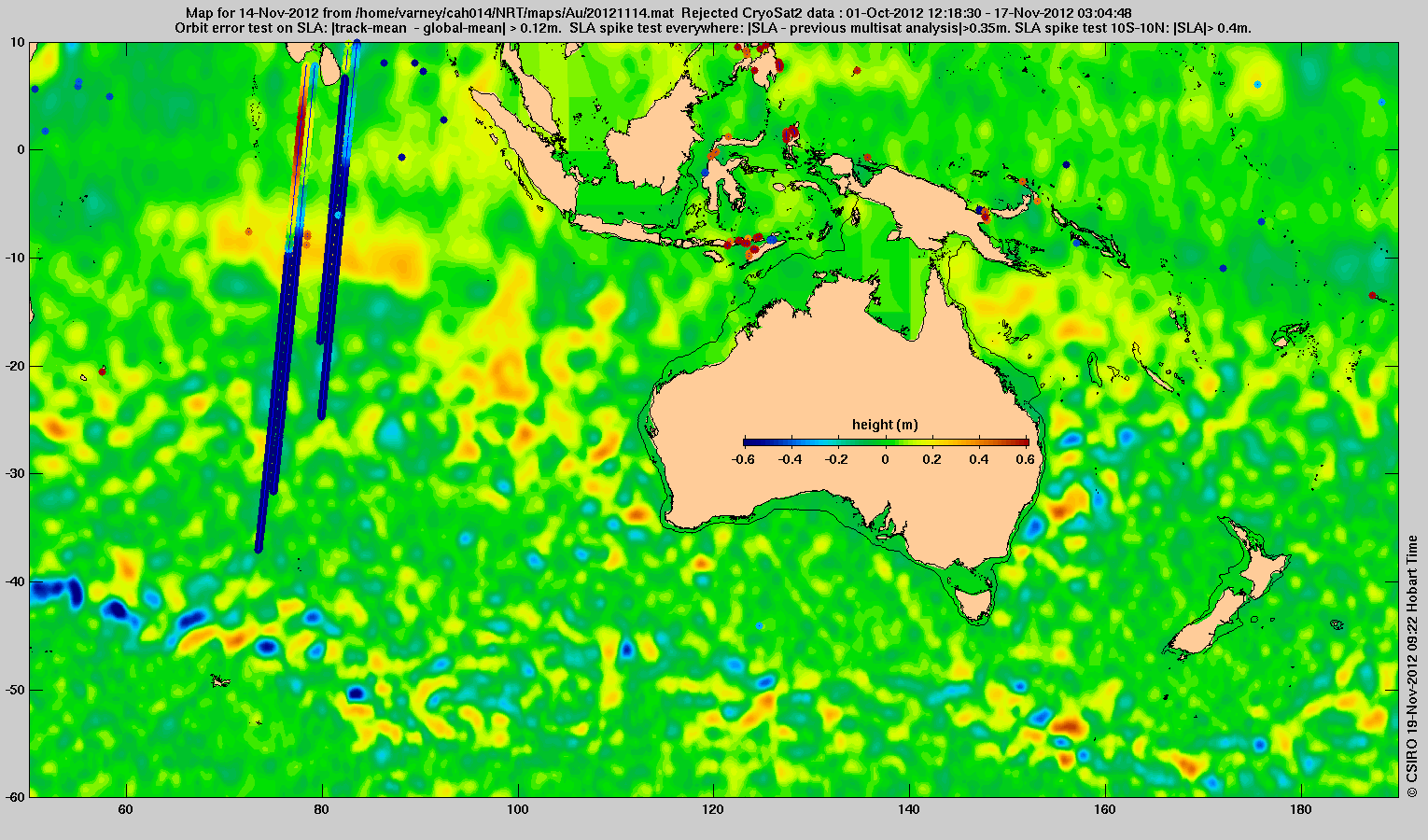Click the longitude axis label "80"
The width and height of the screenshot is (1428, 840).
[x=322, y=809]
